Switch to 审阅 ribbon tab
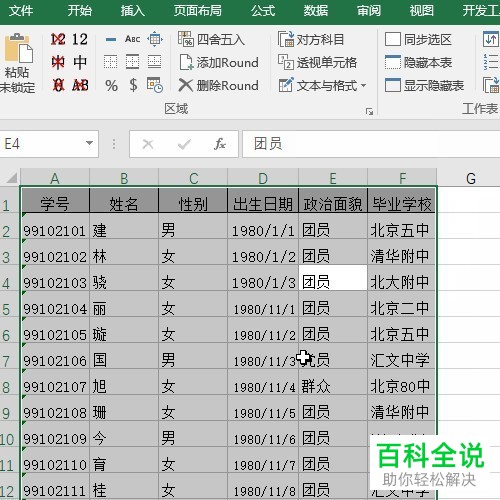Viewport: 500px width, 500px height. click(x=369, y=11)
